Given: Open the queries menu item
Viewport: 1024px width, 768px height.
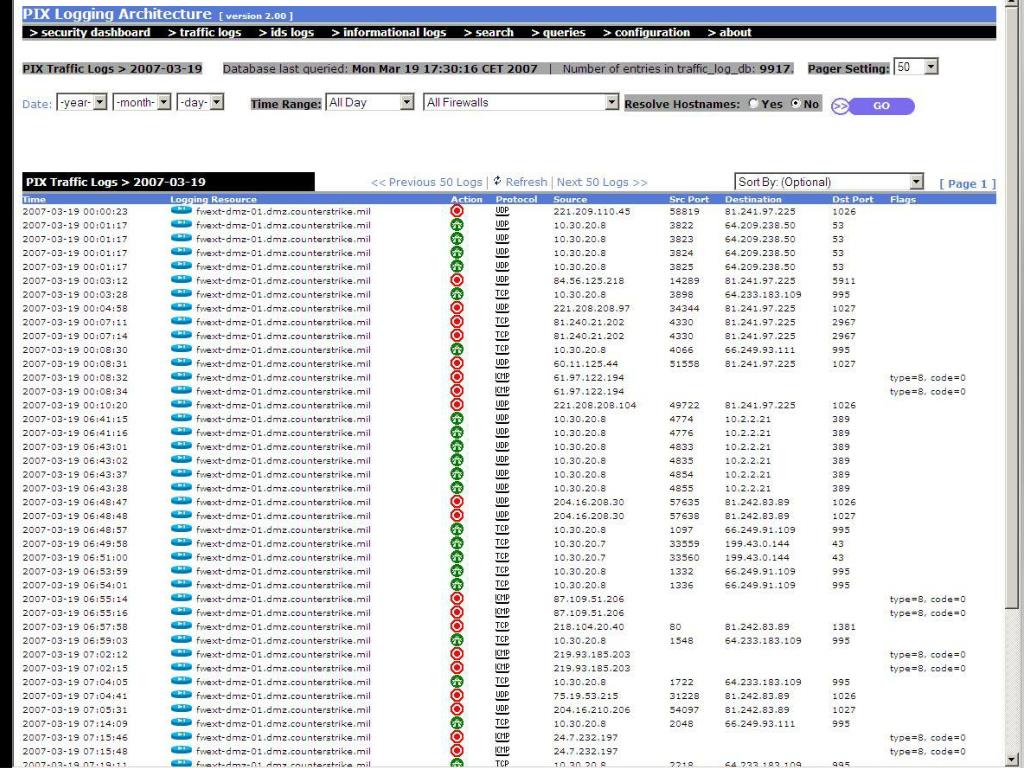Looking at the screenshot, I should [x=558, y=33].
